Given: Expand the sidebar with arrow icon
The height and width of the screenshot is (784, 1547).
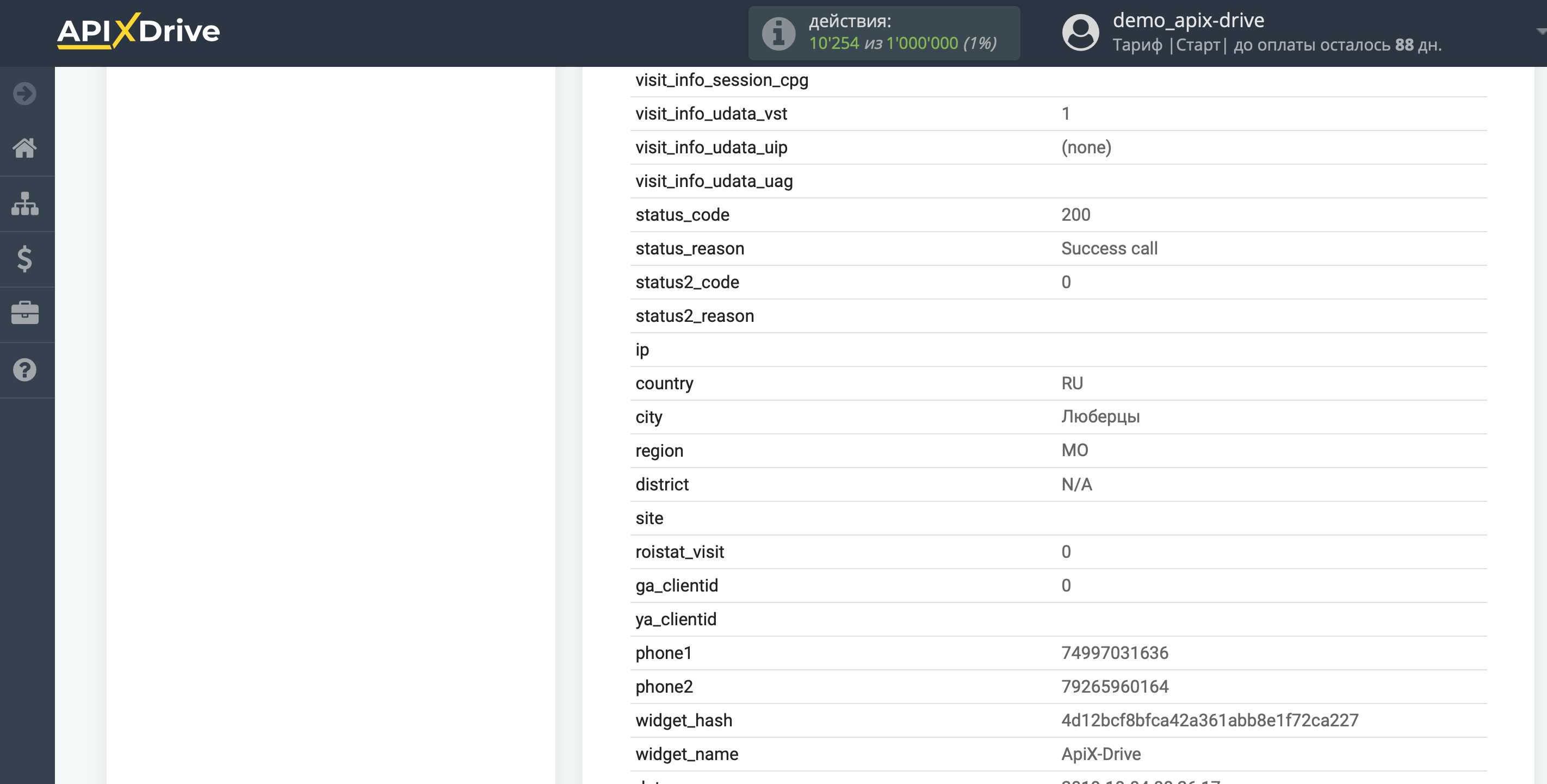Looking at the screenshot, I should [x=24, y=94].
